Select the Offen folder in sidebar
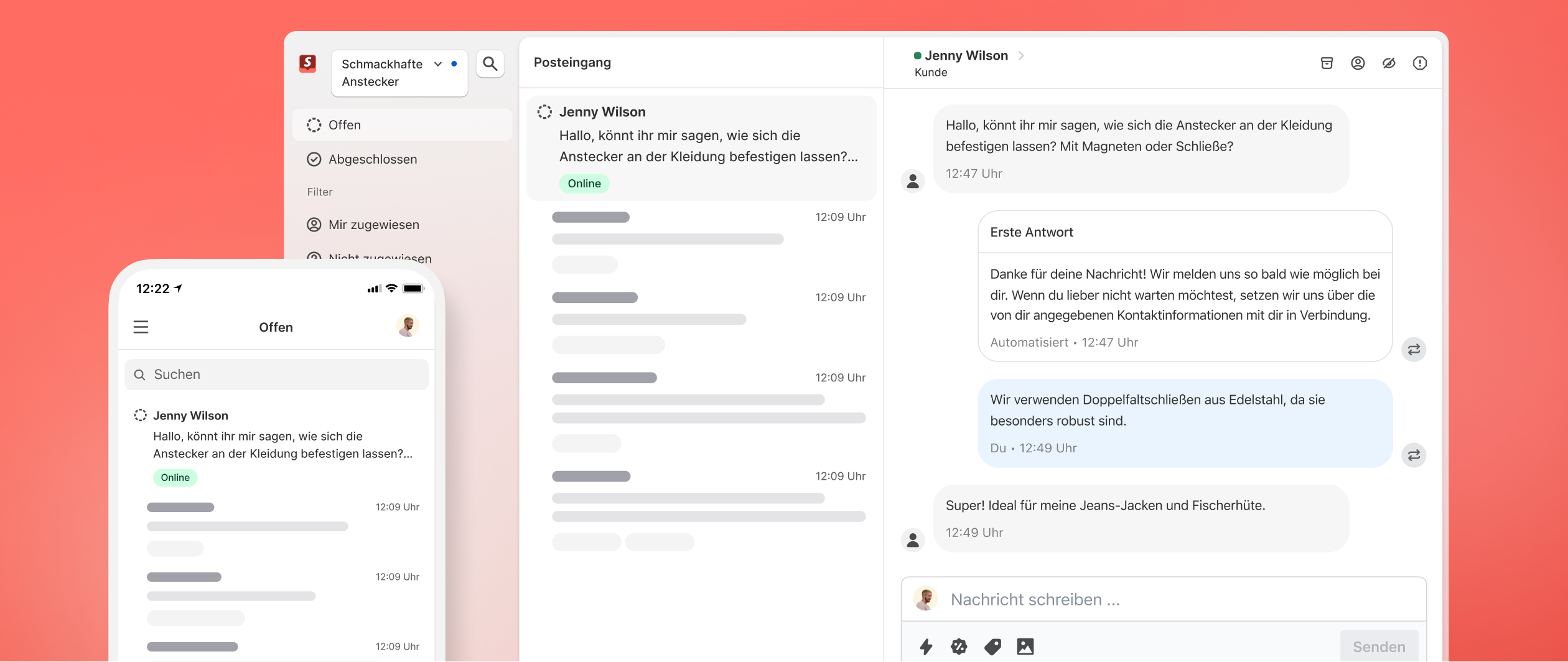 pyautogui.click(x=402, y=125)
